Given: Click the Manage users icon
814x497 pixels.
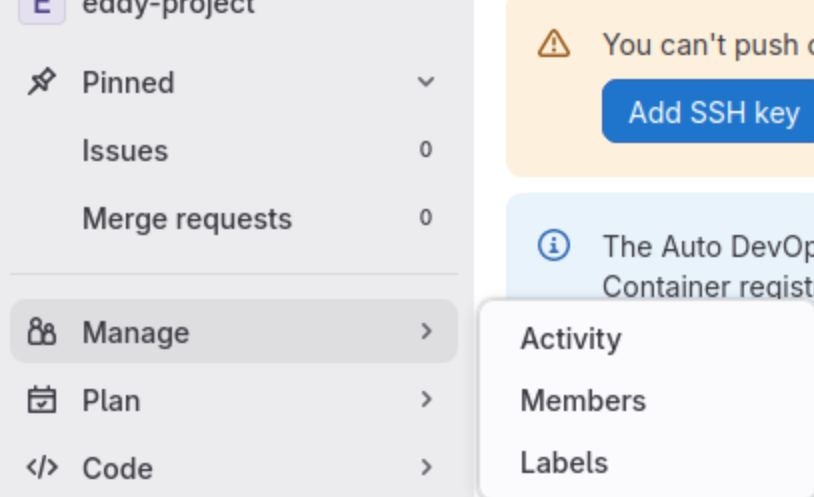Looking at the screenshot, I should (42, 332).
